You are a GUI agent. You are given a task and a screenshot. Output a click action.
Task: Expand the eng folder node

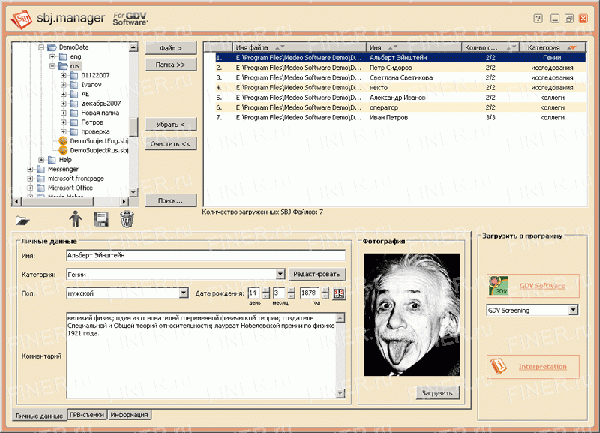click(x=52, y=57)
